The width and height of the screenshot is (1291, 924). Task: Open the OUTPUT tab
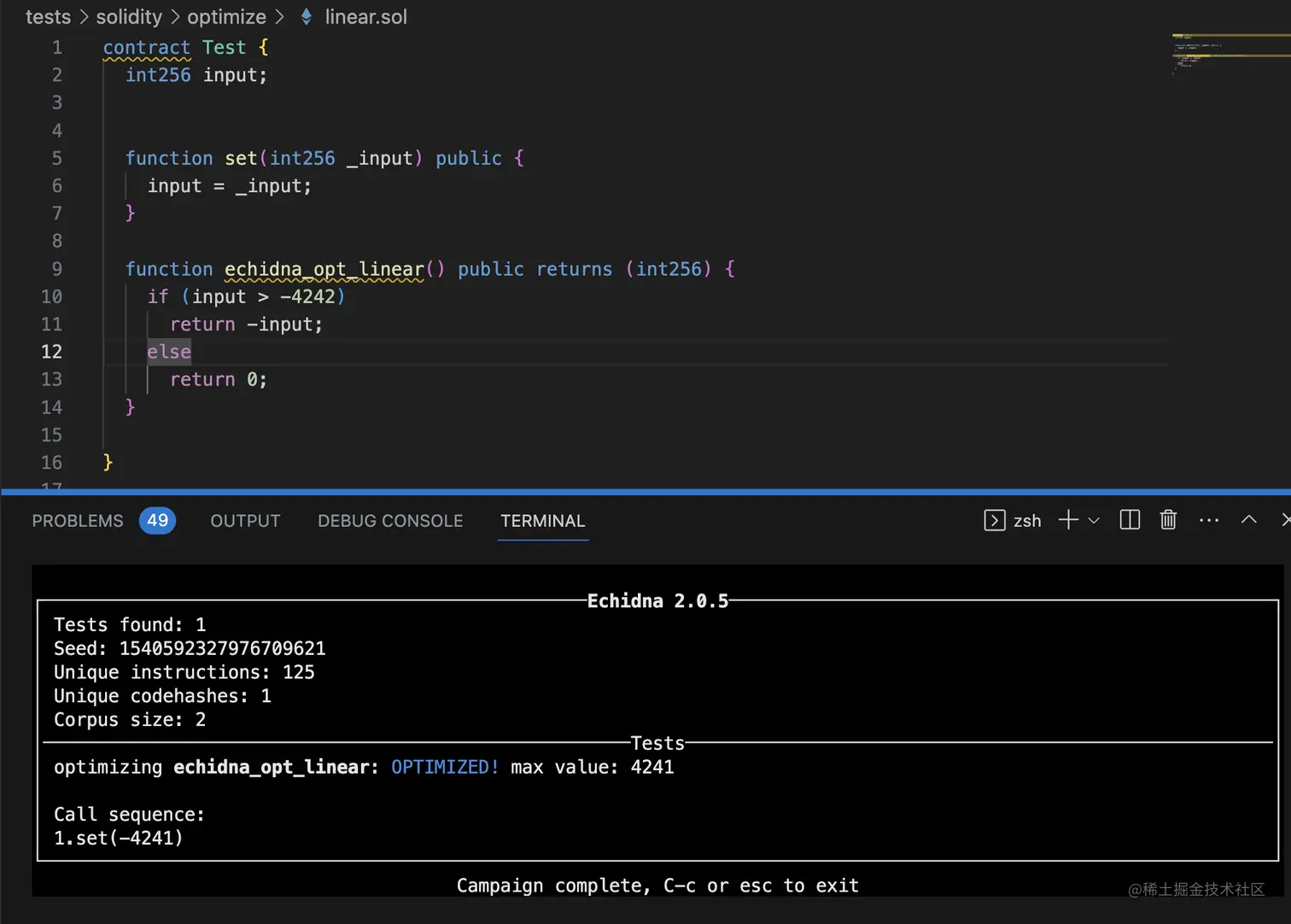pyautogui.click(x=245, y=521)
